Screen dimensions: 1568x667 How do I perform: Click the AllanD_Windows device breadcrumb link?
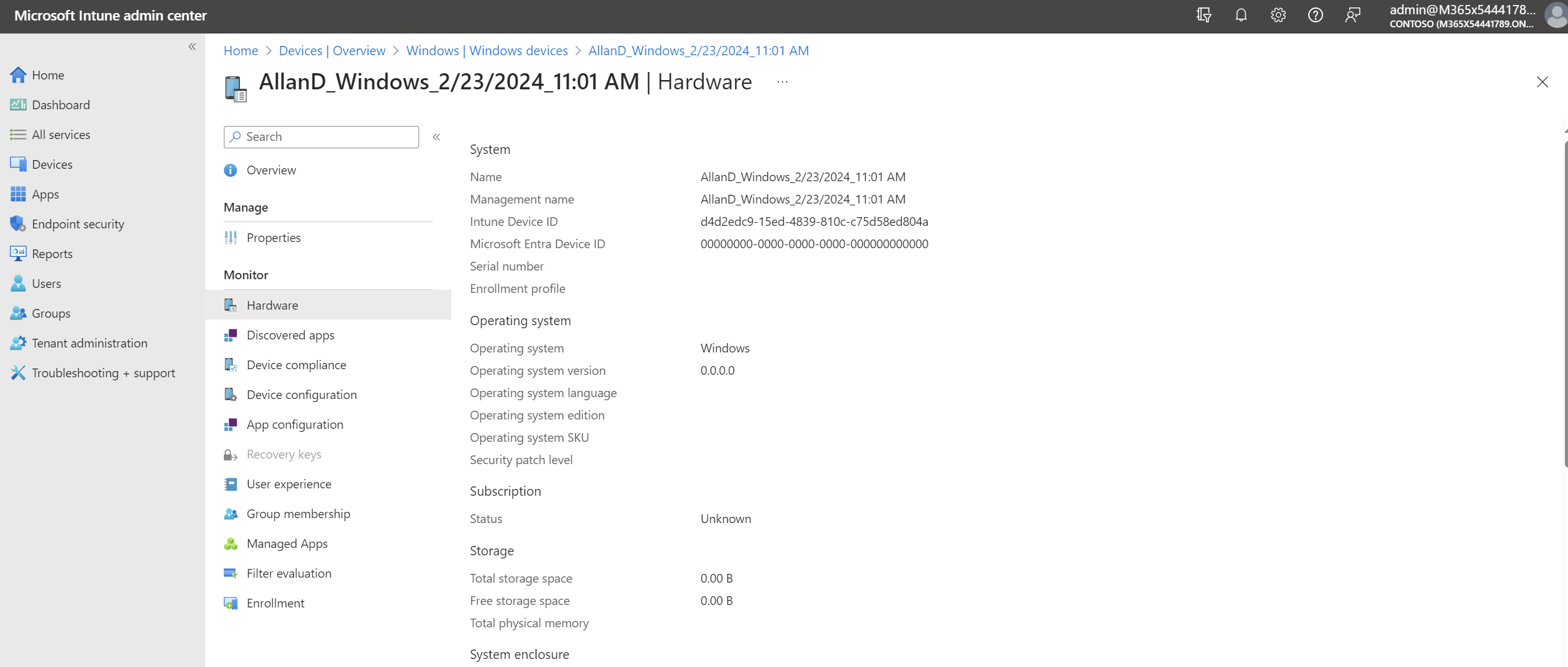[x=698, y=50]
